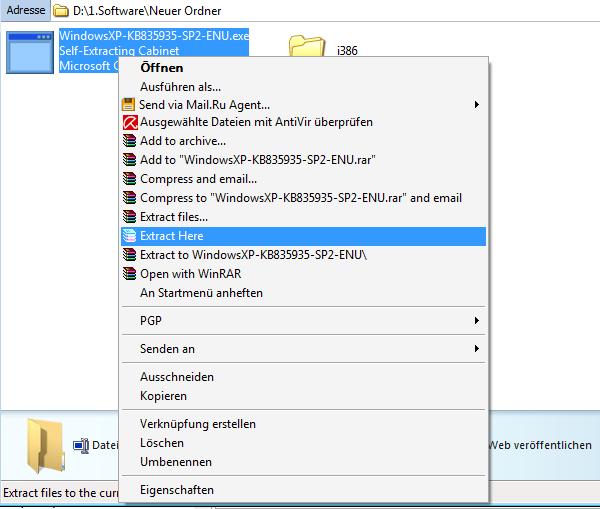600x509 pixels.
Task: Select the WindowsXP-KB835935 executable file icon
Action: click(x=30, y=52)
